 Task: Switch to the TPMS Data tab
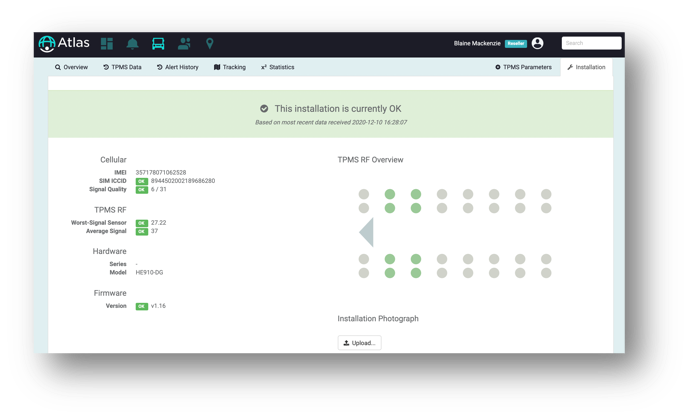pos(122,67)
